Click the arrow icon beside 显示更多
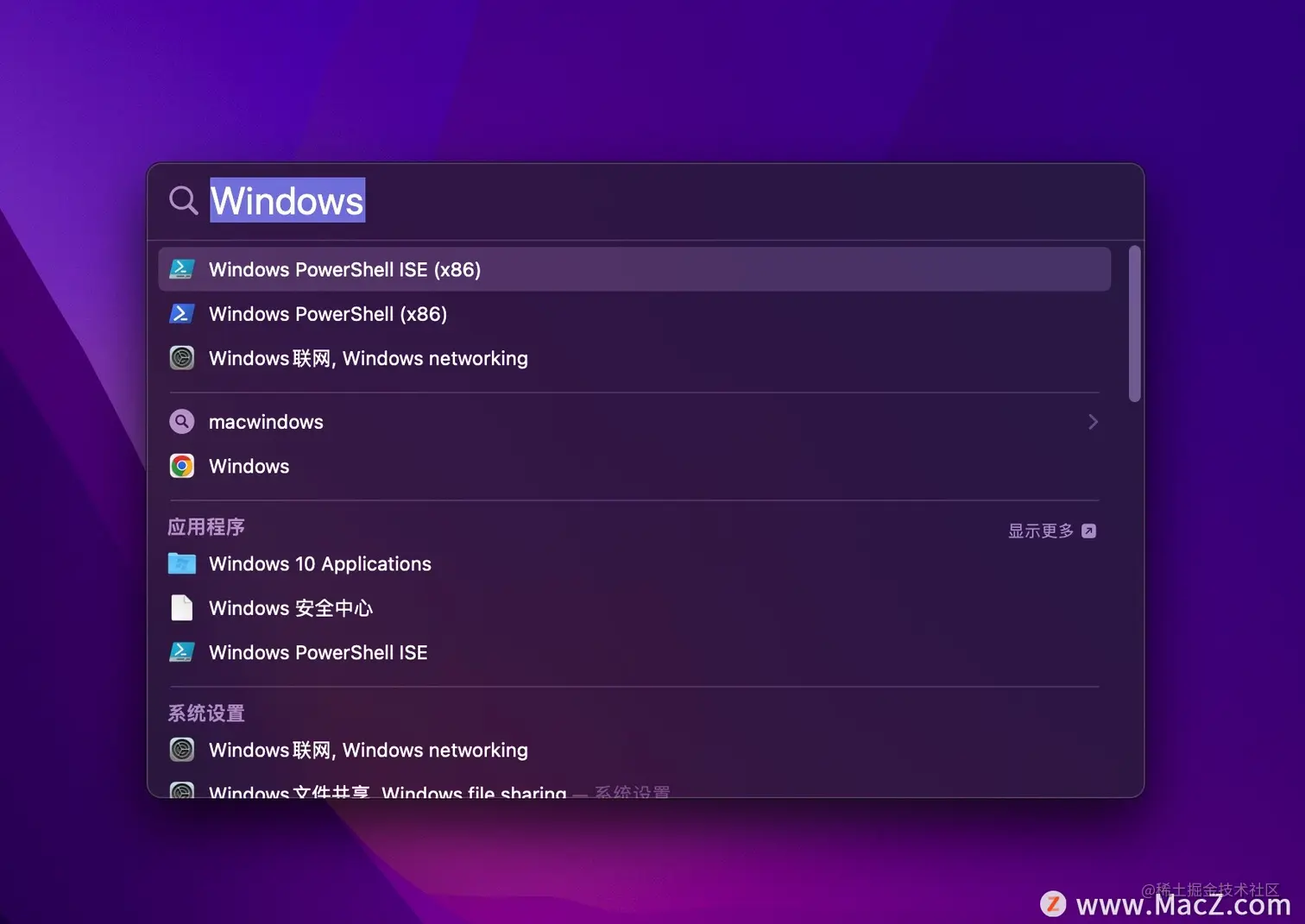This screenshot has width=1305, height=924. pos(1088,531)
